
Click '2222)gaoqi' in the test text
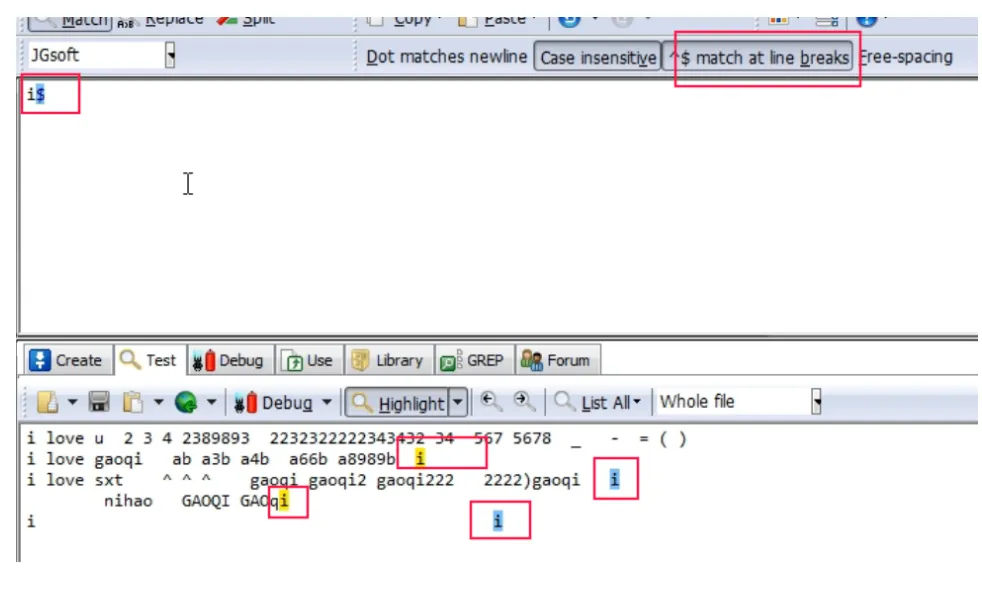532,480
